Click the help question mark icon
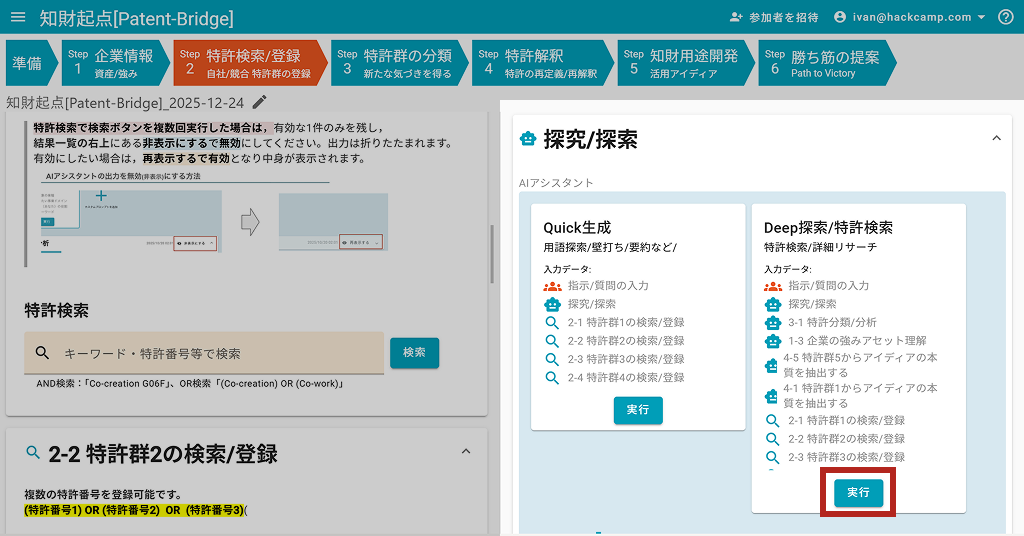The image size is (1024, 536). [x=1005, y=17]
